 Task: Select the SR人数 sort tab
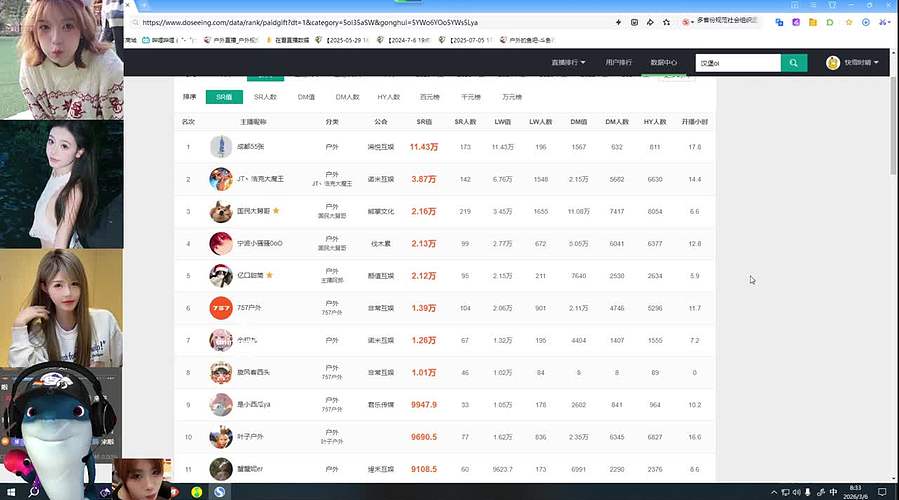265,97
